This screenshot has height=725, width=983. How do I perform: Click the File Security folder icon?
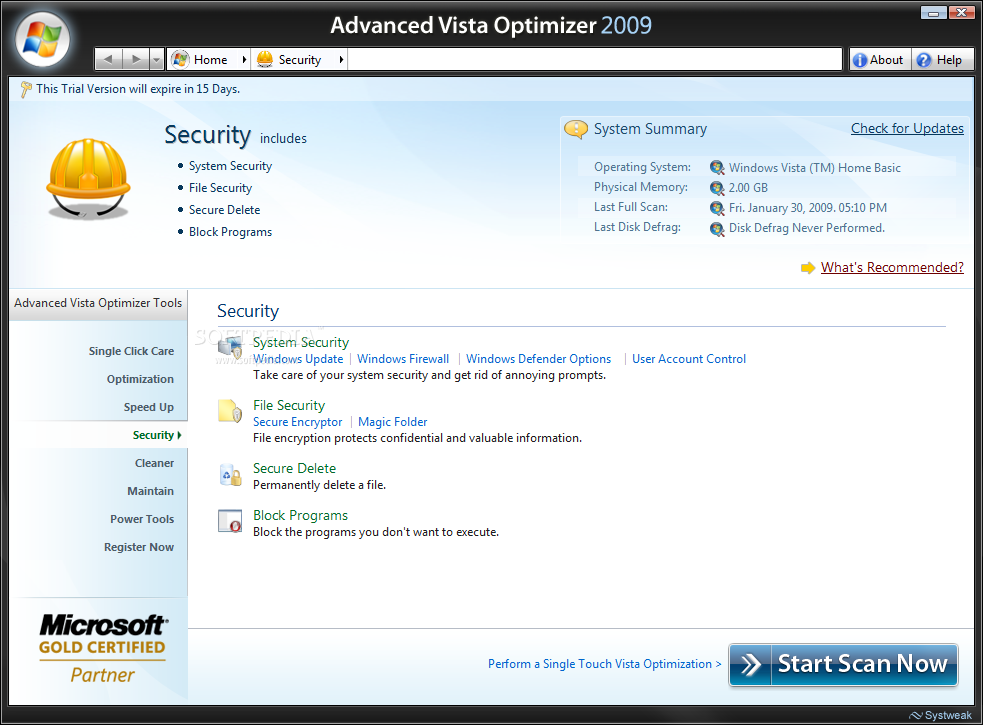(230, 411)
